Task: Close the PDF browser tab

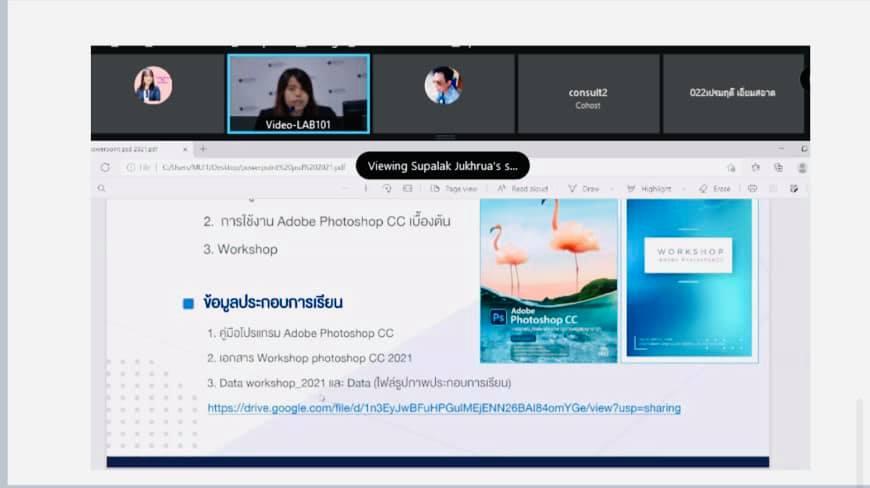Action: point(185,149)
